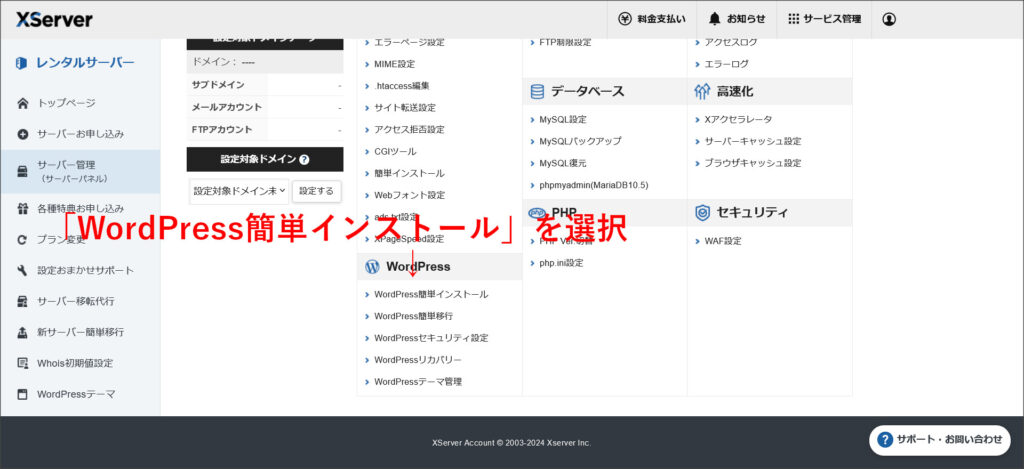1024x469 pixels.
Task: Open the service management grid icon
Action: click(x=793, y=19)
